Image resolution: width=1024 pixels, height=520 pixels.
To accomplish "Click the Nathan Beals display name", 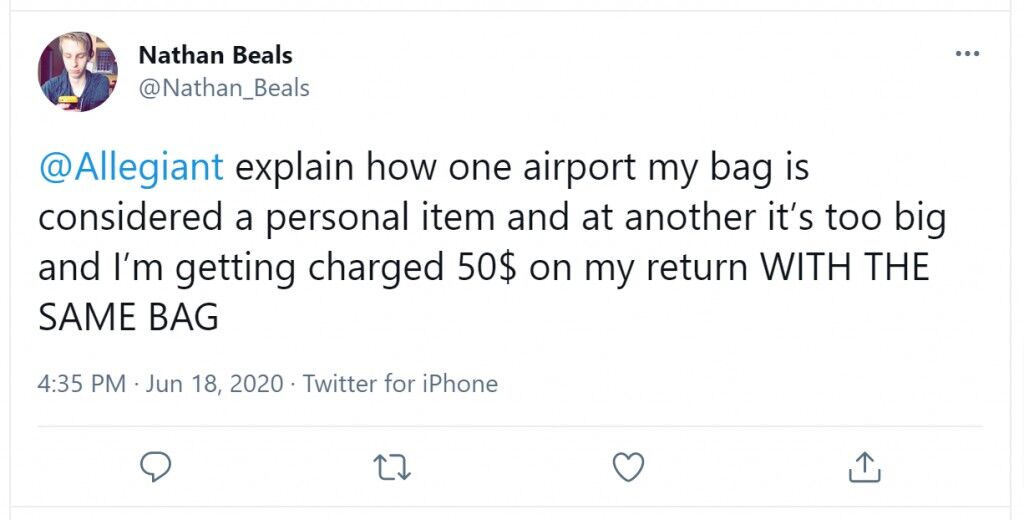I will click(216, 56).
